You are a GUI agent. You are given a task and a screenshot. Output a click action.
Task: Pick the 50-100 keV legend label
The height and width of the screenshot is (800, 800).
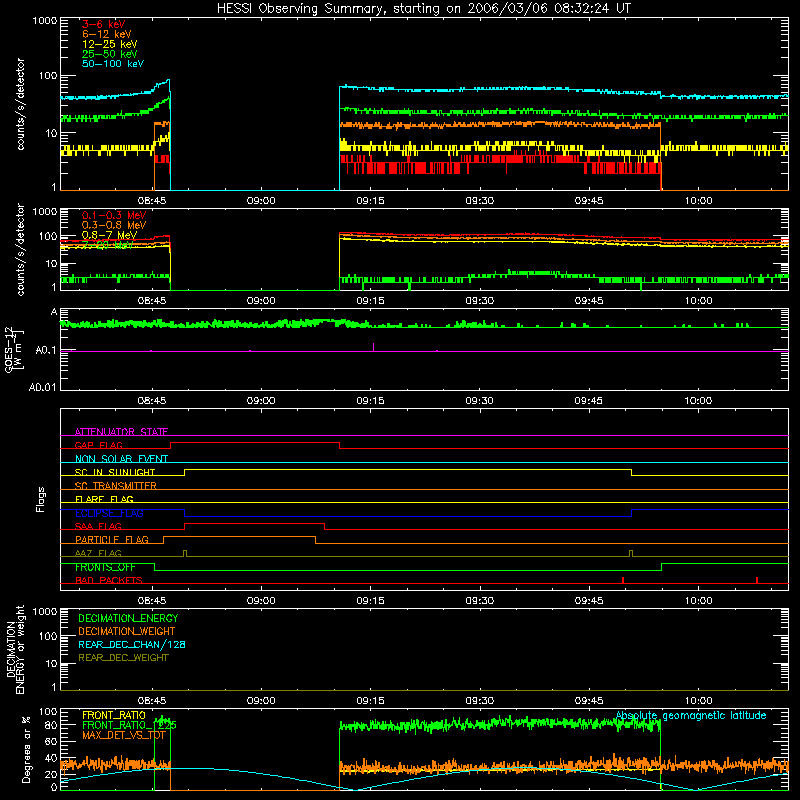113,64
